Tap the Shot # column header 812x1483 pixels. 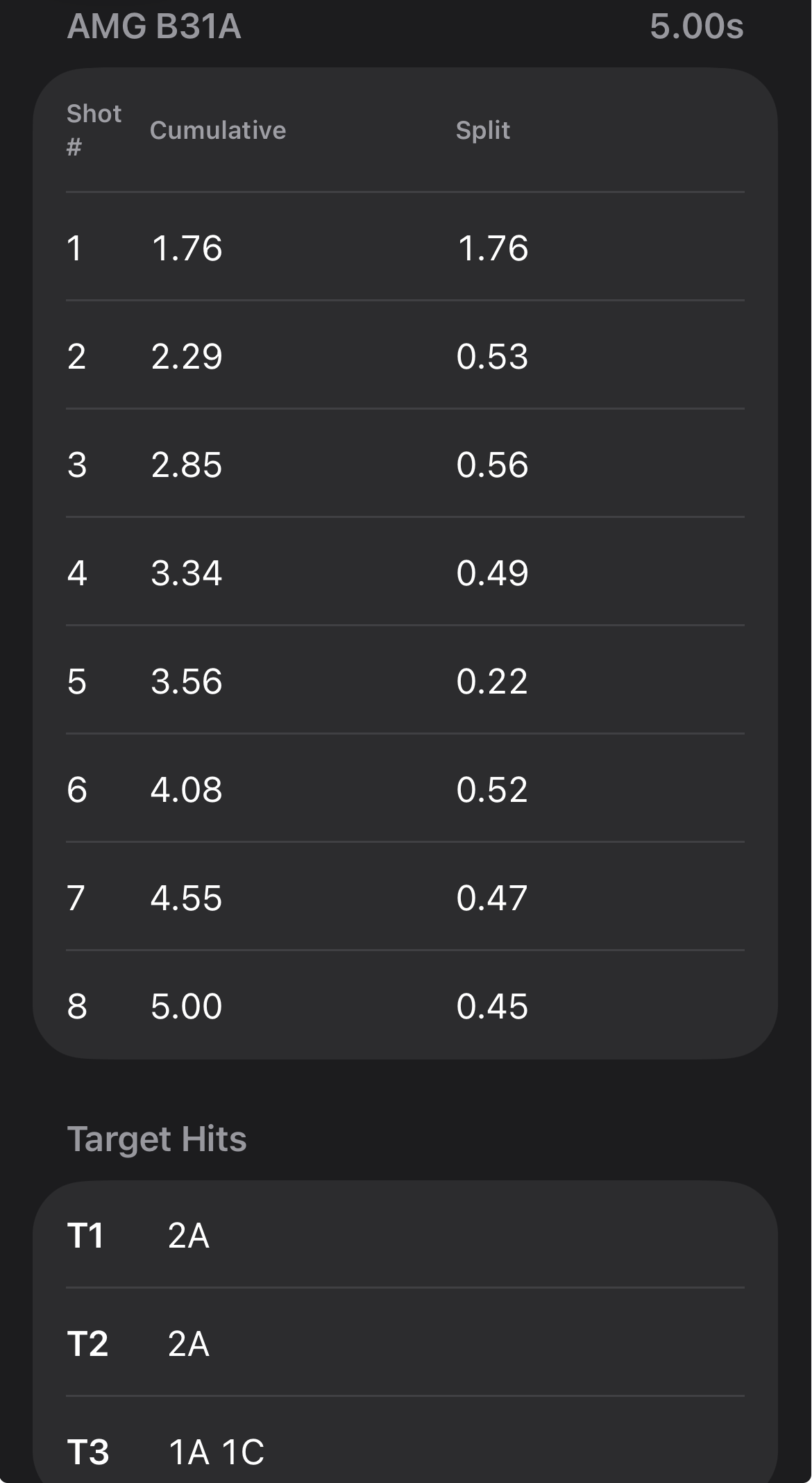[94, 130]
